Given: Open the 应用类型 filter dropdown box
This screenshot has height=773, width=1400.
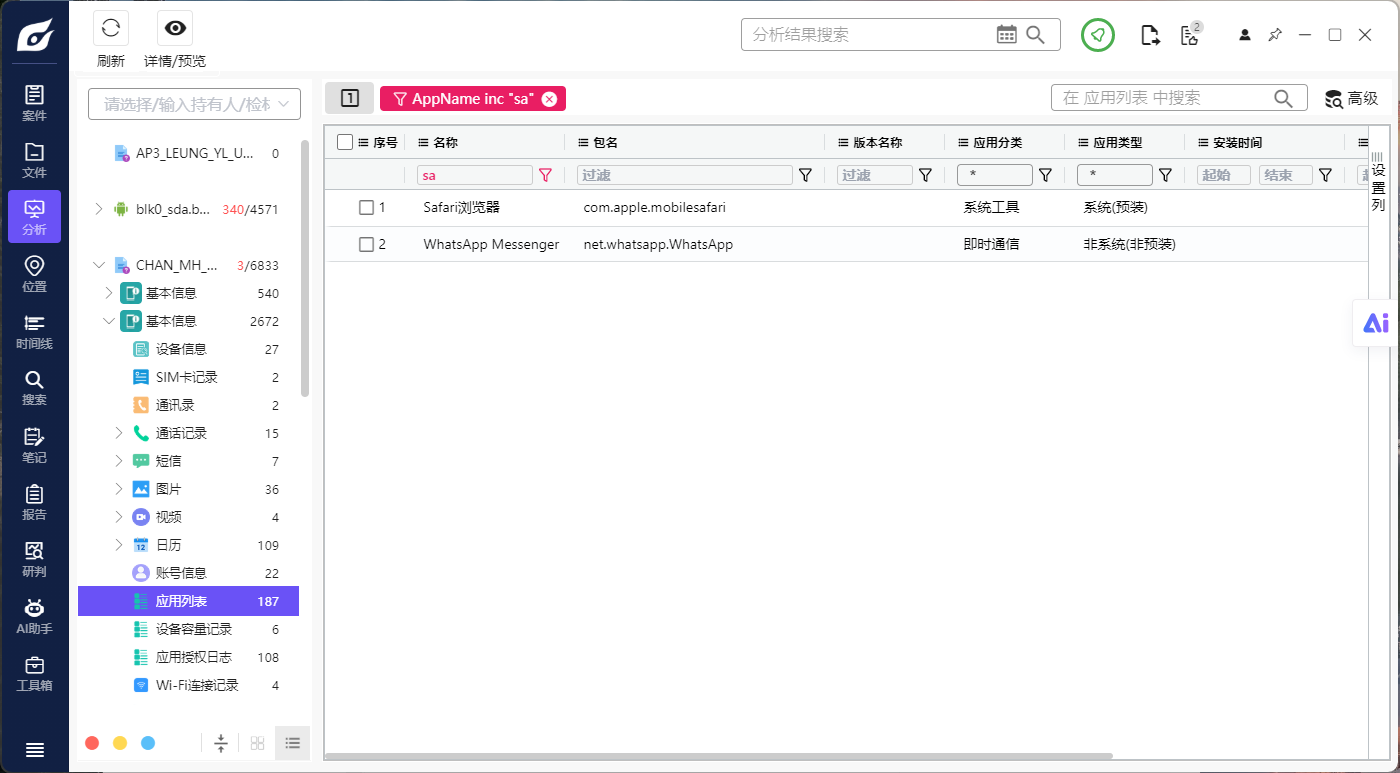Looking at the screenshot, I should pos(1115,175).
